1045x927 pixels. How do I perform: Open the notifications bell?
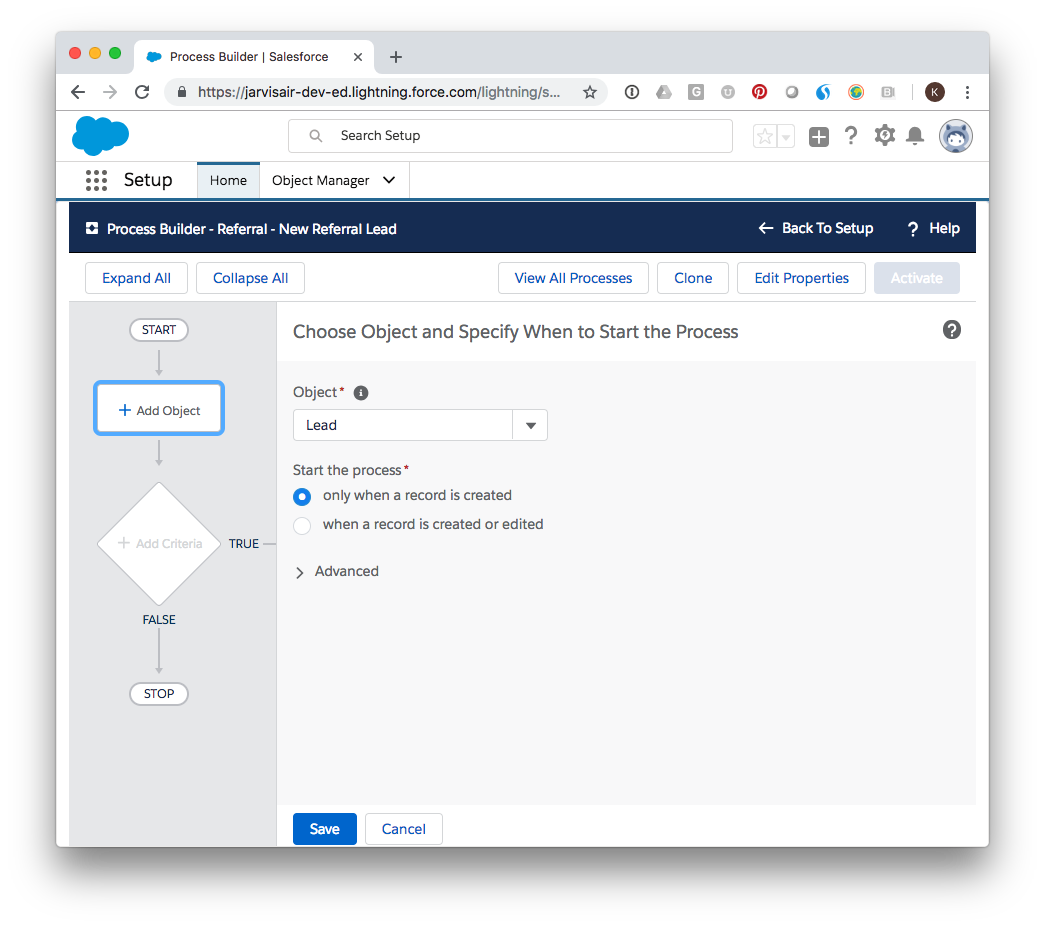tap(915, 136)
